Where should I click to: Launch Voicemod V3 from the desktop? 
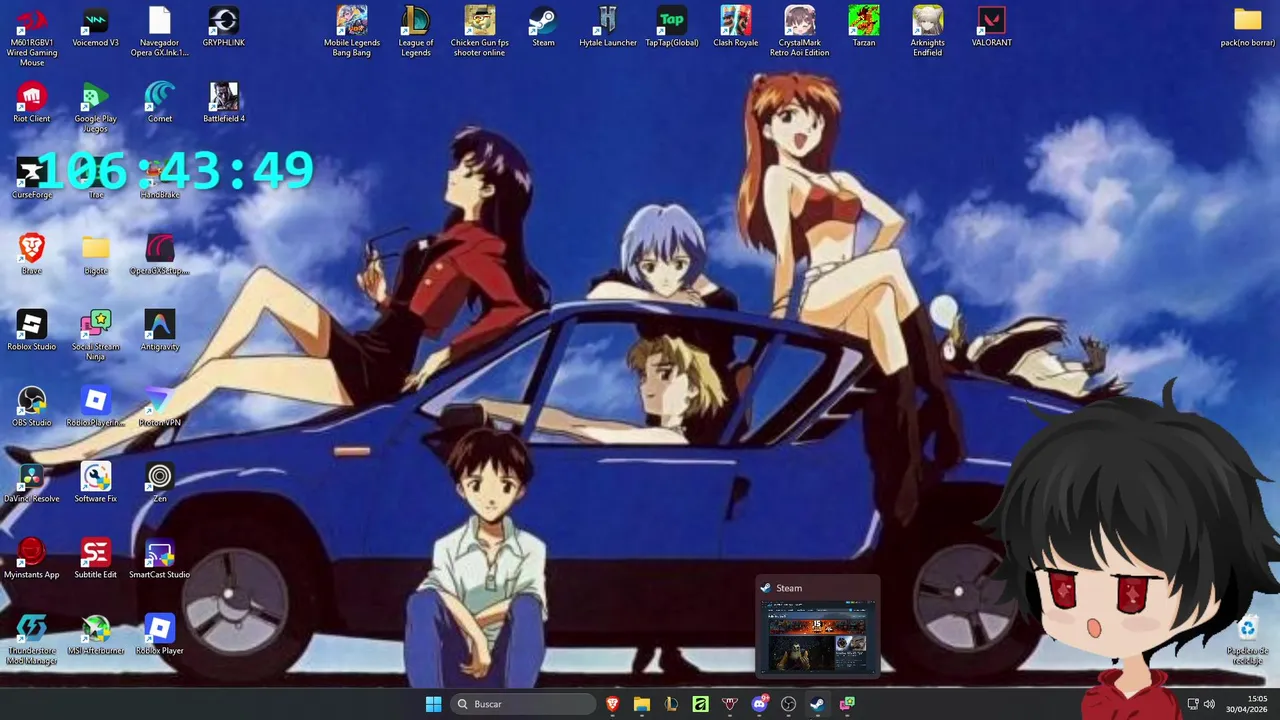96,28
